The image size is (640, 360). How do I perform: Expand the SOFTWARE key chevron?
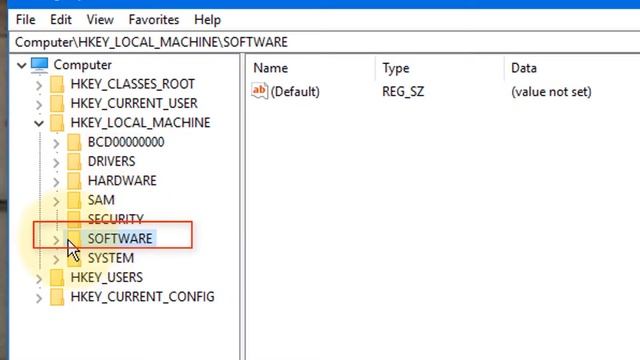click(56, 240)
